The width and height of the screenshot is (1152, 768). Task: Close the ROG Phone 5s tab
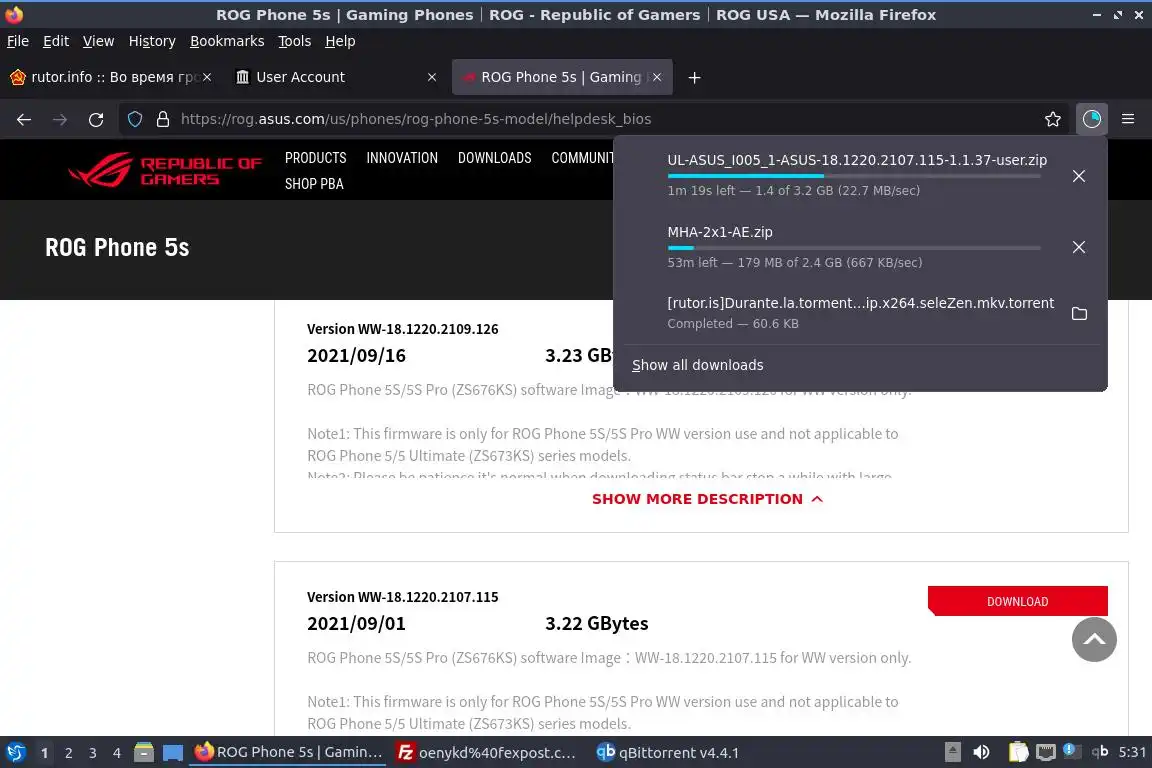pos(657,77)
